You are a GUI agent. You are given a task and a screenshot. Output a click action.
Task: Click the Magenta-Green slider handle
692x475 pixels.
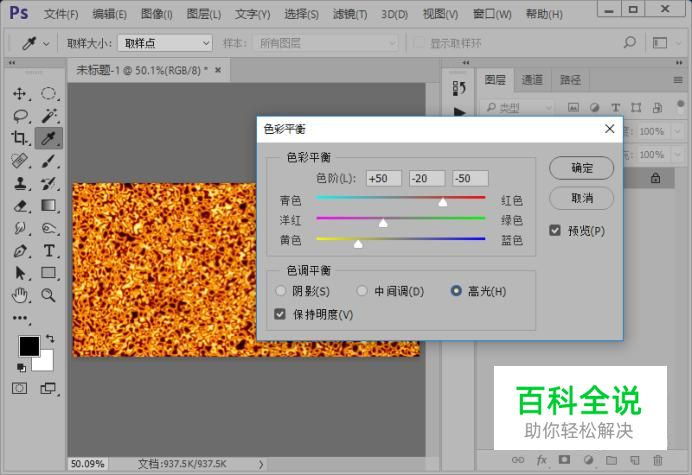383,222
